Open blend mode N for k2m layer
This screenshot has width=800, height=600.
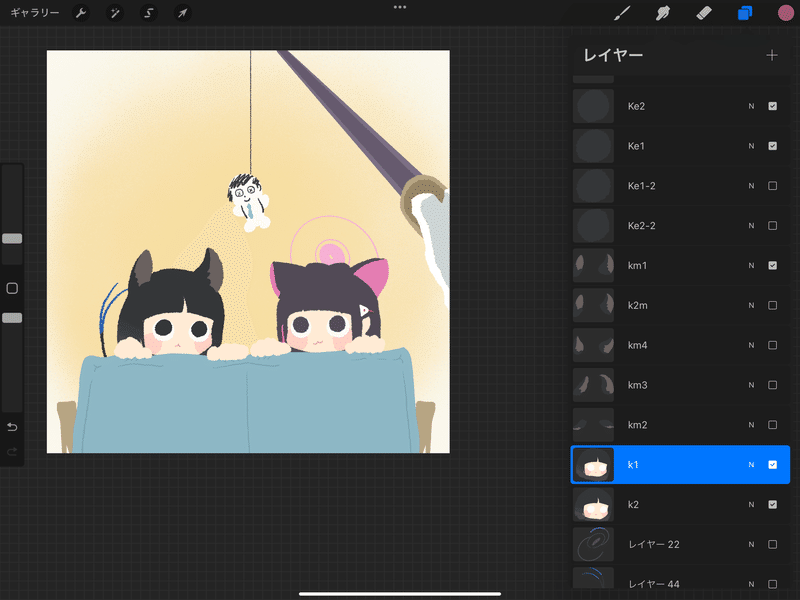751,305
